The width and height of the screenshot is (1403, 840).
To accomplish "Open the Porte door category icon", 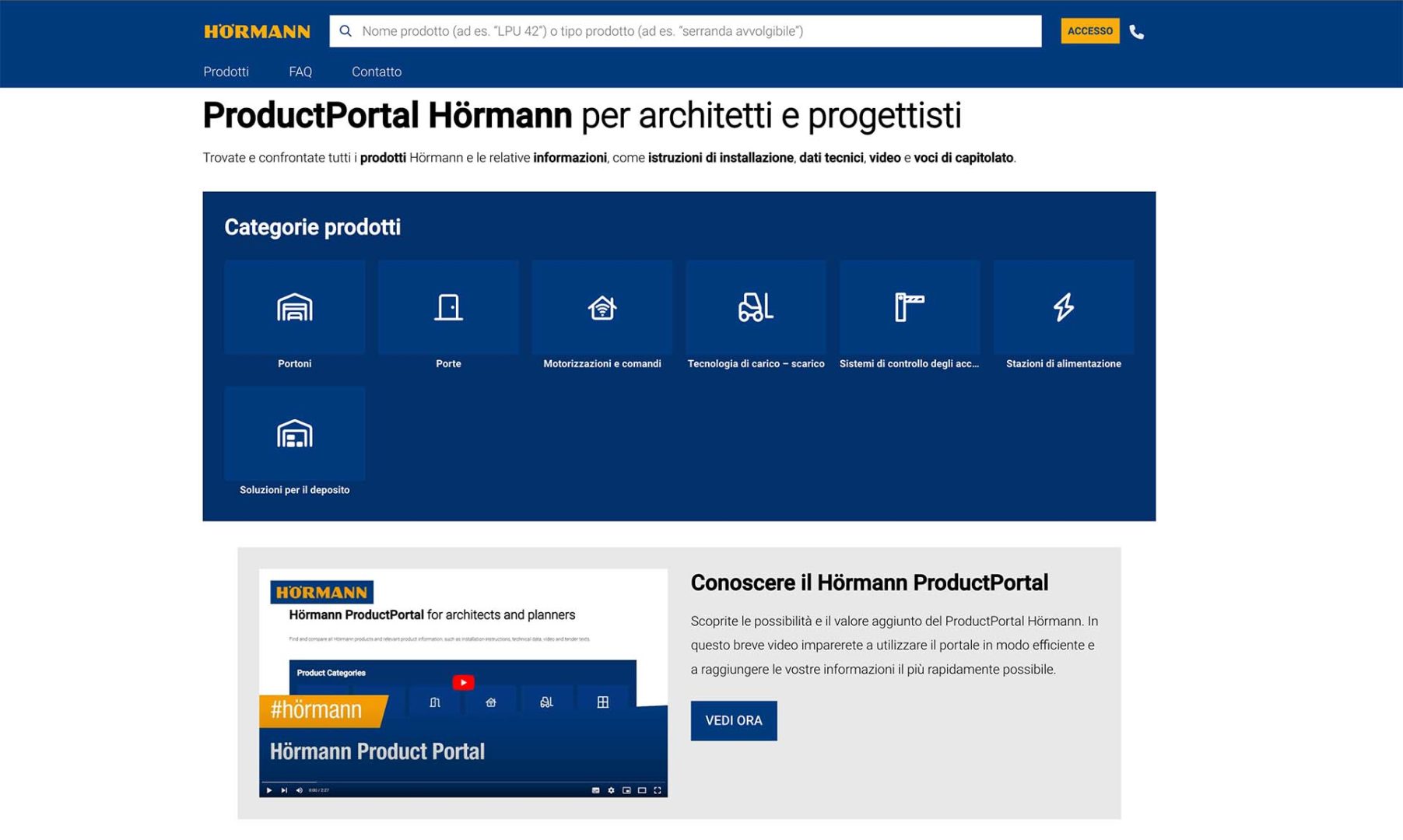I will [448, 307].
